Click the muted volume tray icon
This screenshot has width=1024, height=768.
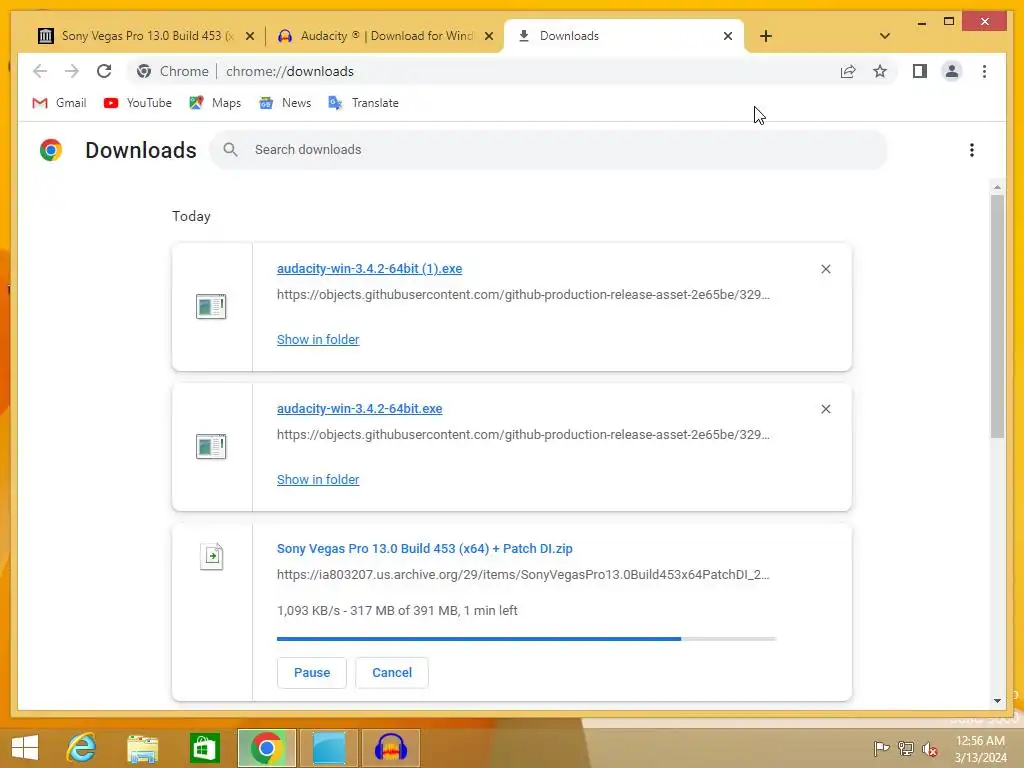[x=930, y=749]
